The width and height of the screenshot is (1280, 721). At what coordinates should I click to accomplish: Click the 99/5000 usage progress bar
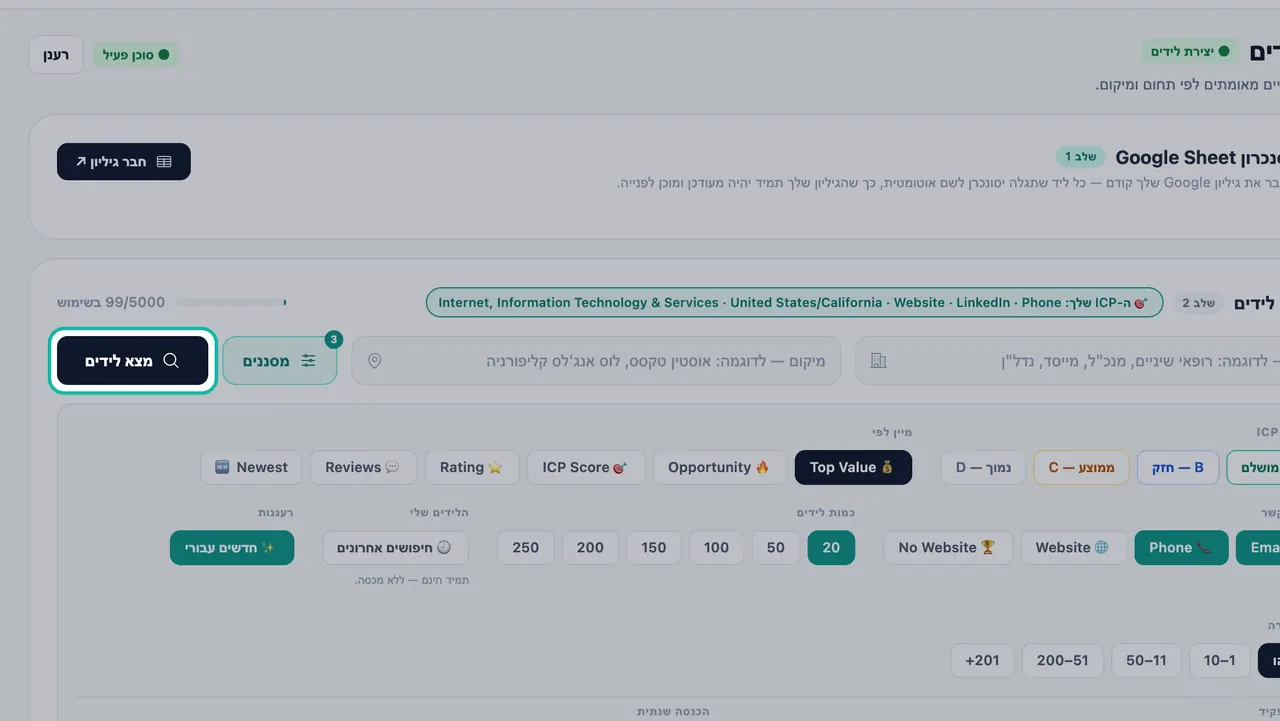pos(230,302)
